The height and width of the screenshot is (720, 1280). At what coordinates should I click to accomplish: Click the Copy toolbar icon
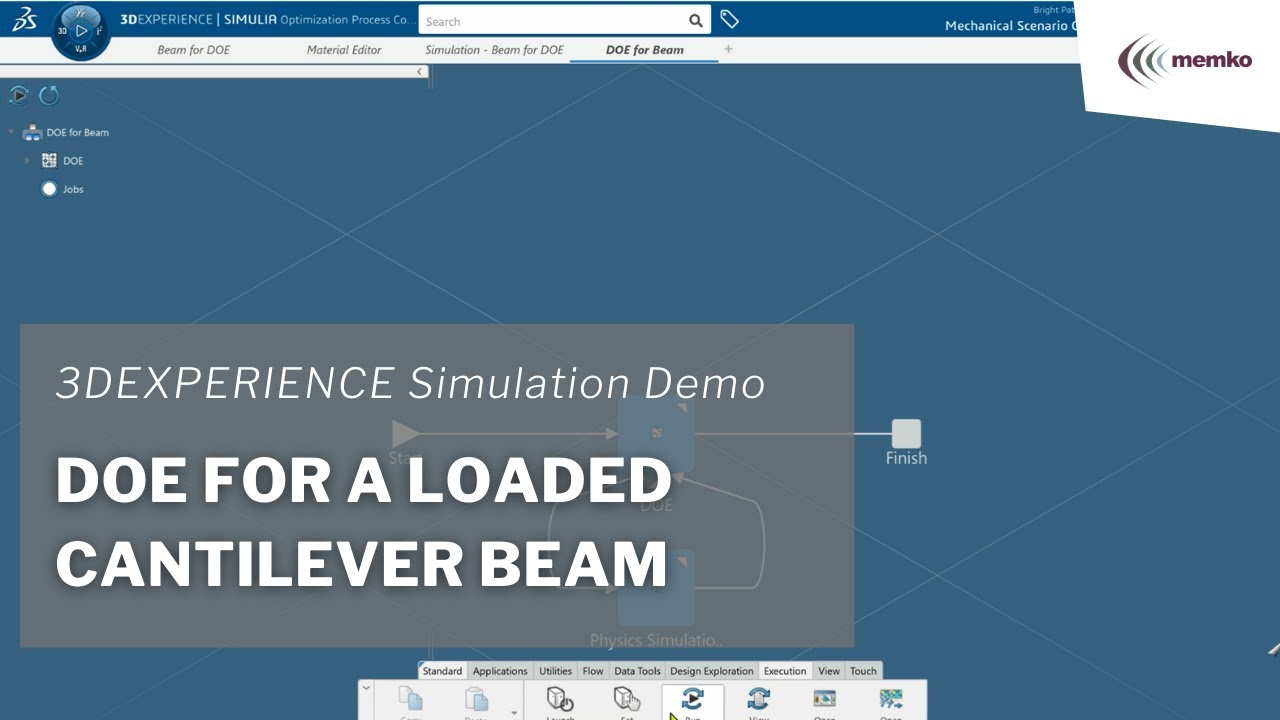[x=410, y=700]
